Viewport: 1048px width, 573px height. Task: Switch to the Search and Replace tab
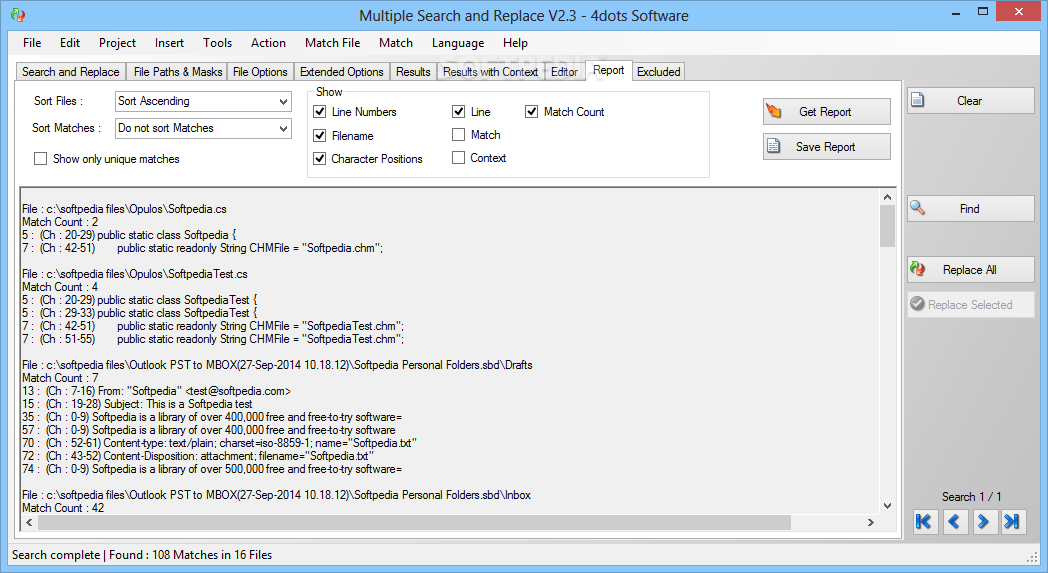pos(70,72)
